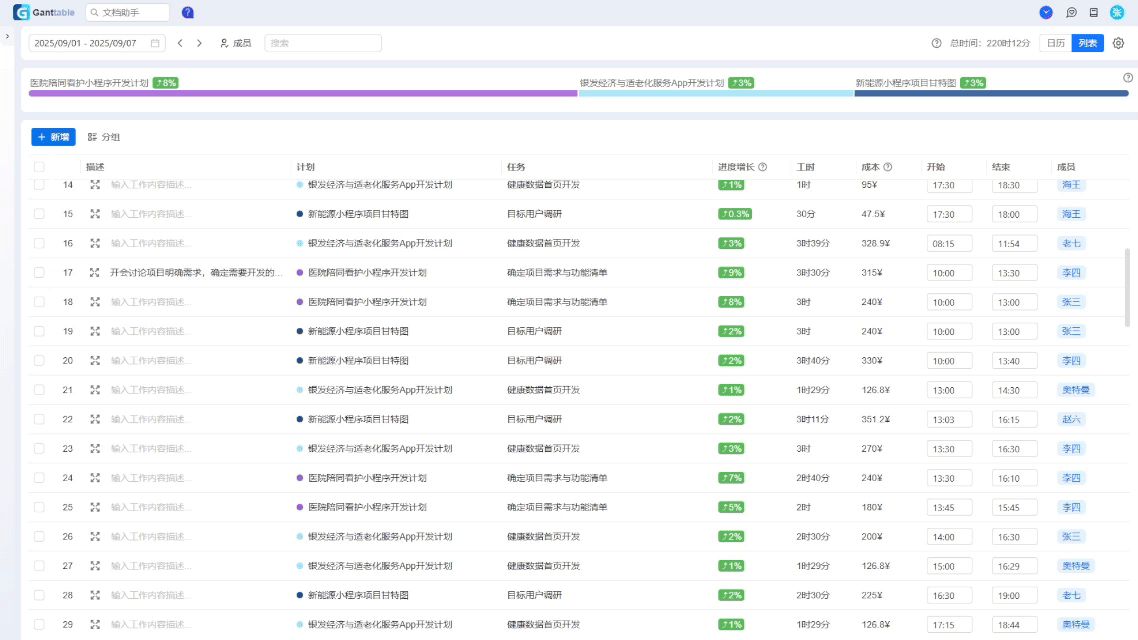Viewport: 1138px width, 640px height.
Task: Click the help icon beside progress bars
Action: [x=1128, y=78]
